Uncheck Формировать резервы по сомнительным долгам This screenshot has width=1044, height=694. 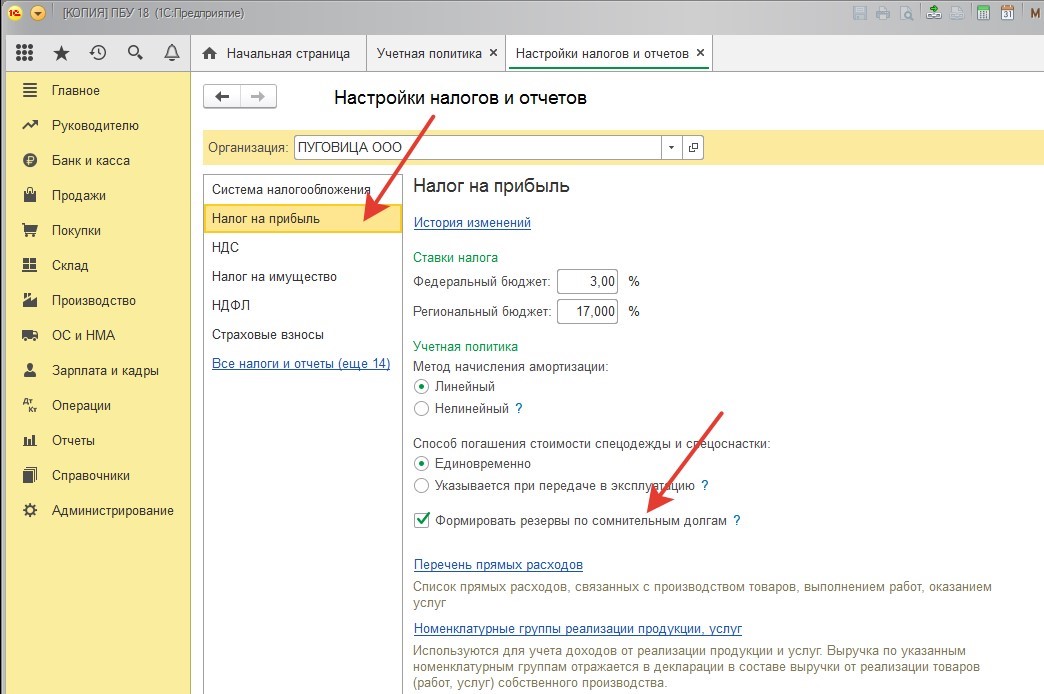[x=422, y=520]
